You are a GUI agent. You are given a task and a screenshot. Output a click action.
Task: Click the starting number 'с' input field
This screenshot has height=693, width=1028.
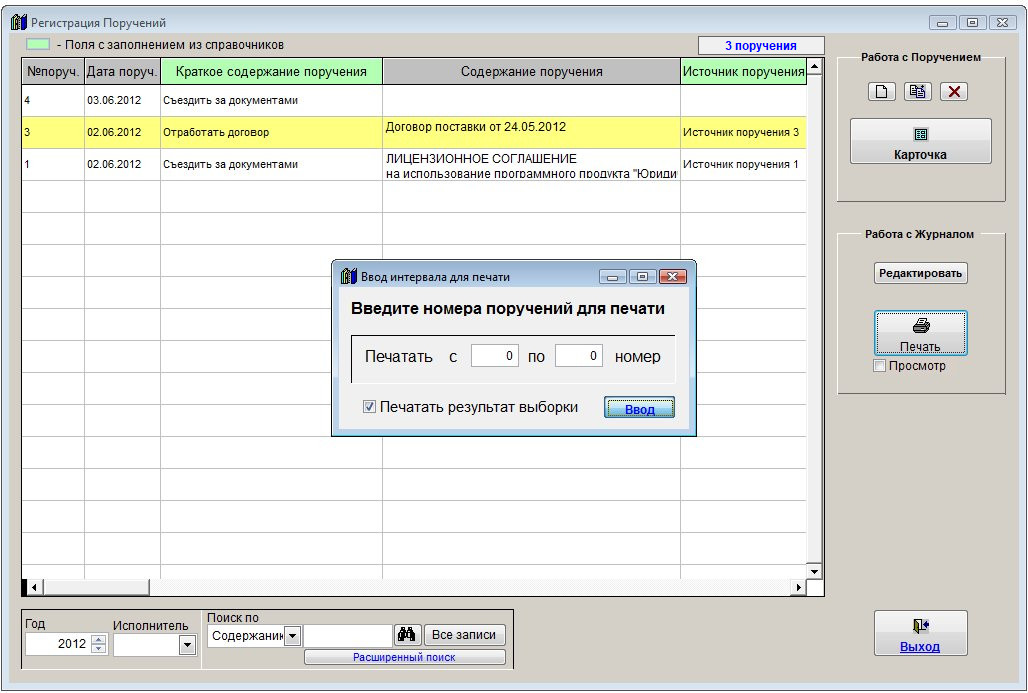(494, 356)
